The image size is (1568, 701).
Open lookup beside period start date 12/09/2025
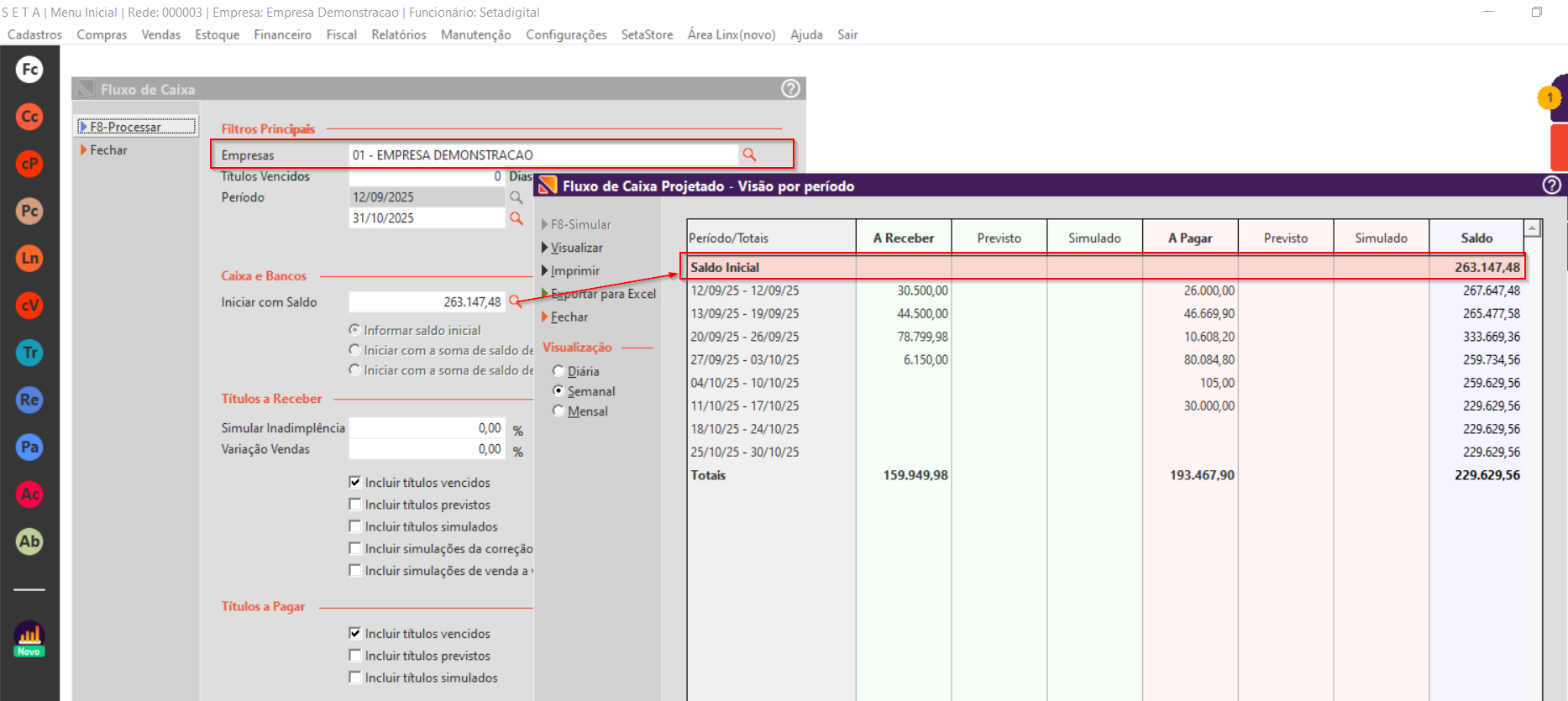pos(517,197)
